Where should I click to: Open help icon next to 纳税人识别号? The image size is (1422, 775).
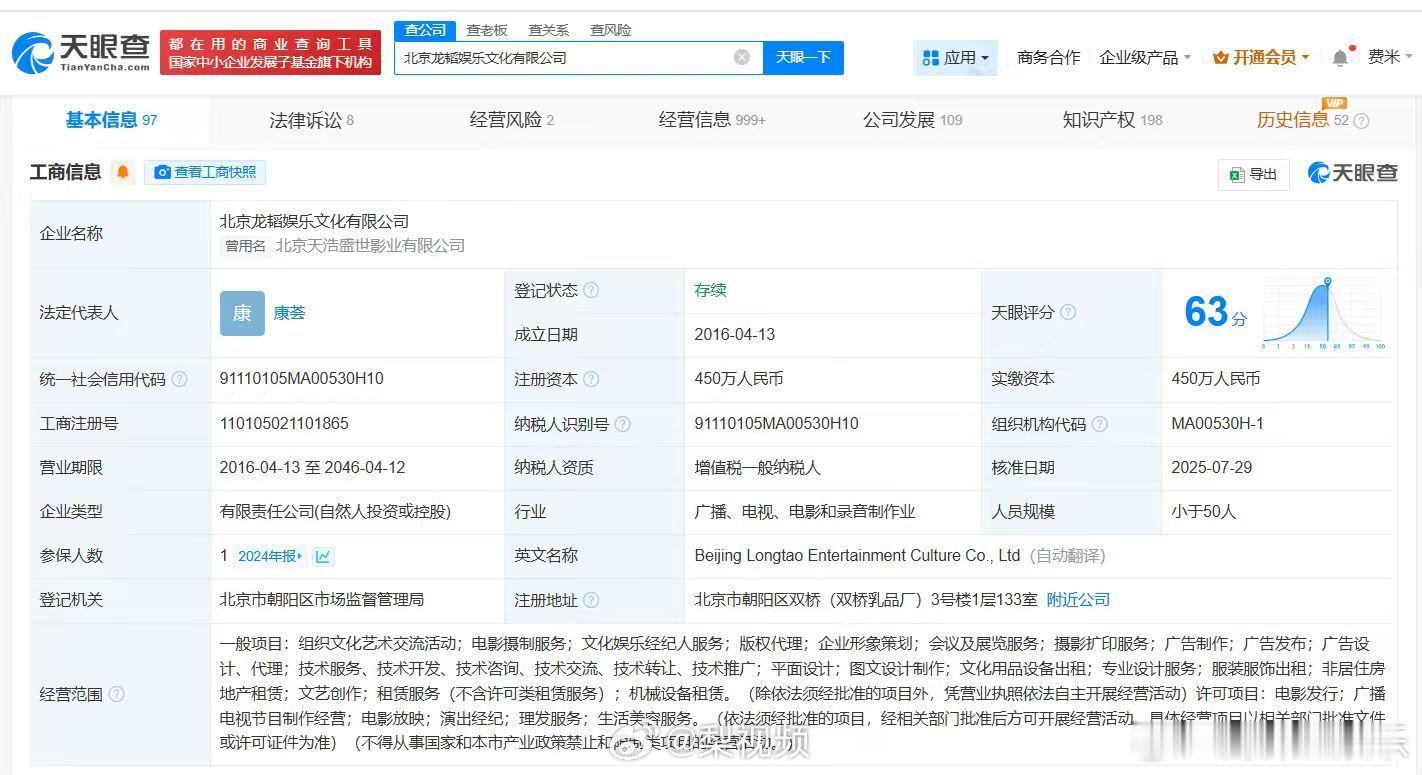[622, 424]
